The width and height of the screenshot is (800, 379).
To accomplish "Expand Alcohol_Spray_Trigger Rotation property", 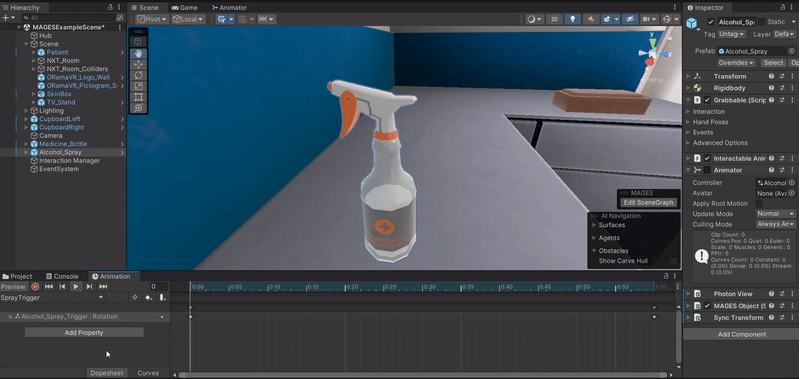I will coord(11,317).
